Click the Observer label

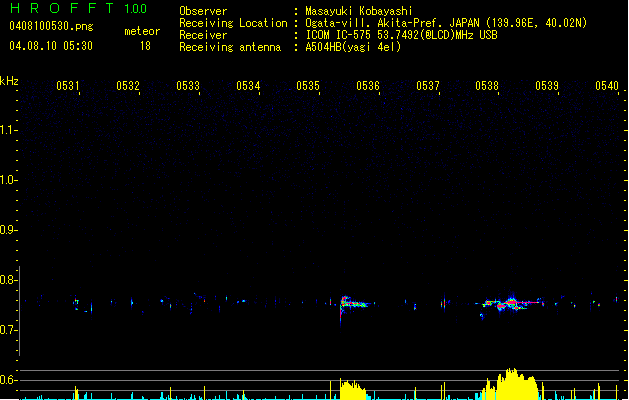tap(203, 11)
